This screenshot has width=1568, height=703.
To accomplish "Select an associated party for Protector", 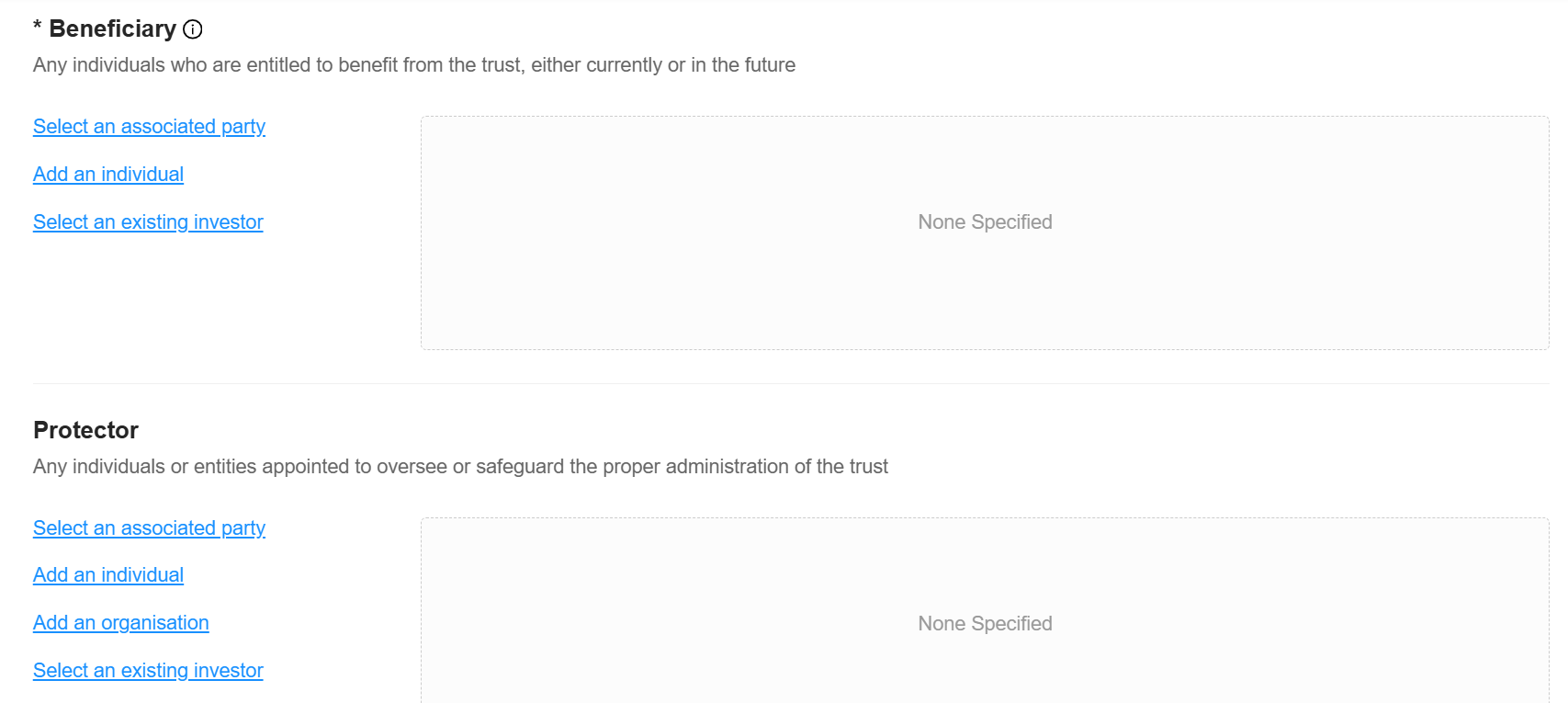I will click(149, 528).
